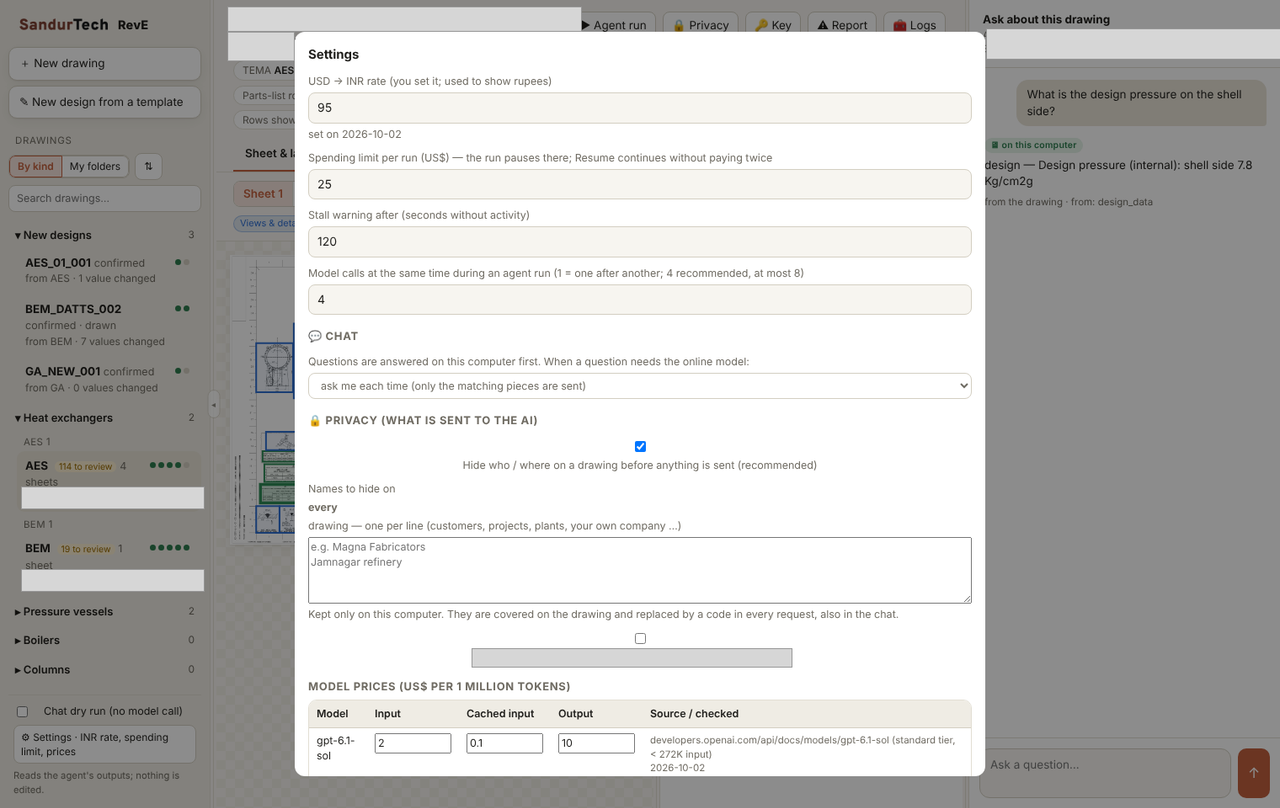Click the Stall warning seconds field

[x=640, y=242]
